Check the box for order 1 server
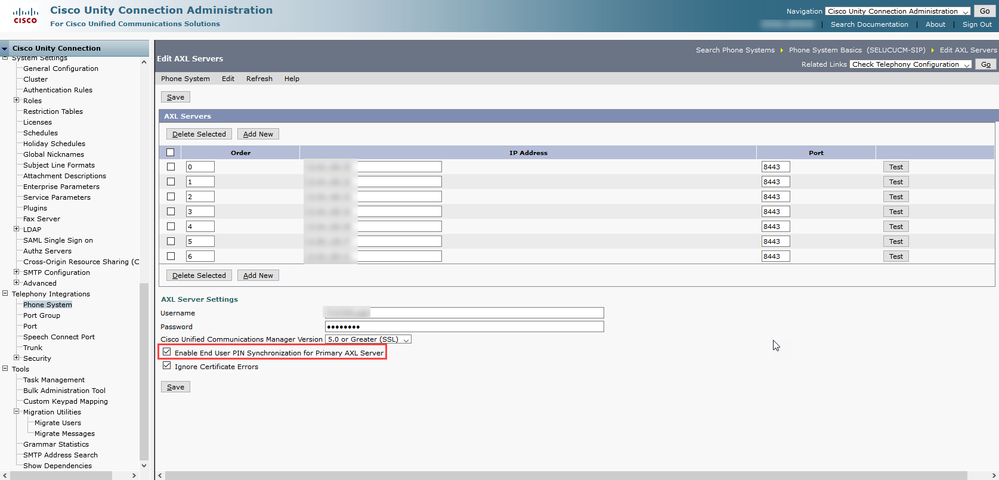The width and height of the screenshot is (999, 480). pos(170,182)
